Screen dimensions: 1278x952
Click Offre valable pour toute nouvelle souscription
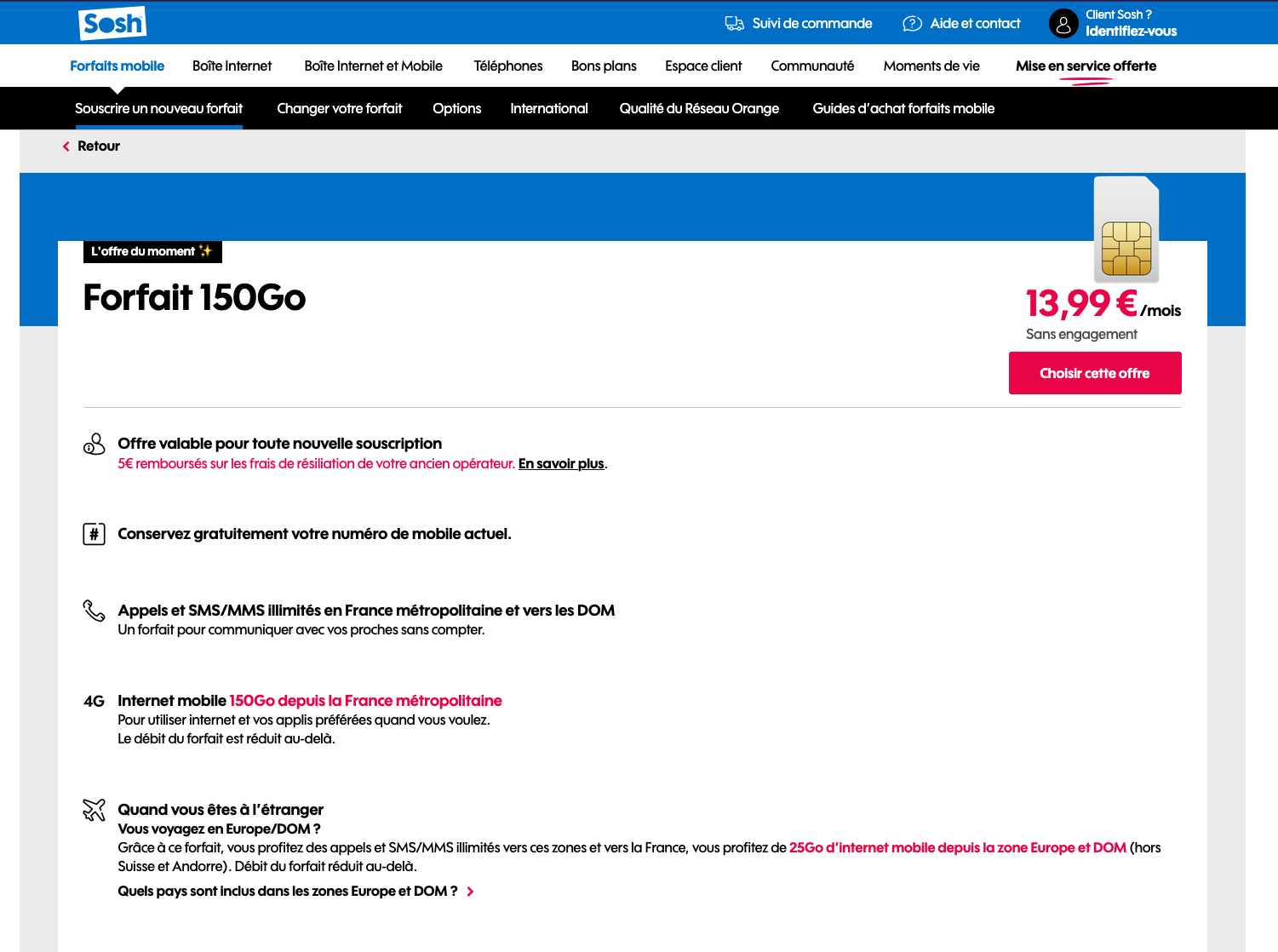click(x=279, y=444)
